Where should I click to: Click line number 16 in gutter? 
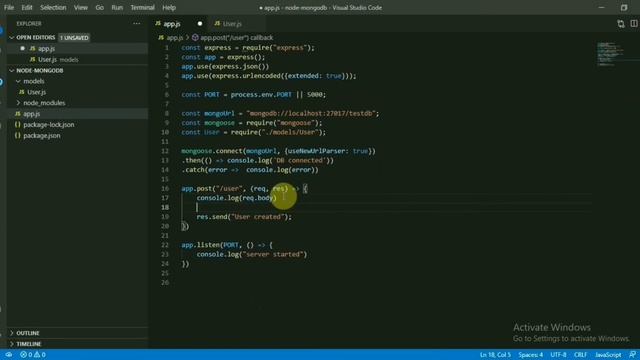[165, 189]
